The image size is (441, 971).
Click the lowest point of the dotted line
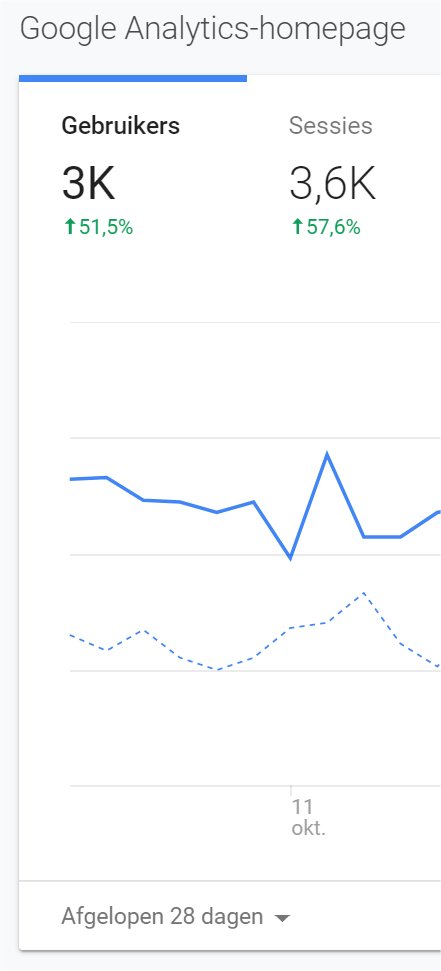[217, 669]
